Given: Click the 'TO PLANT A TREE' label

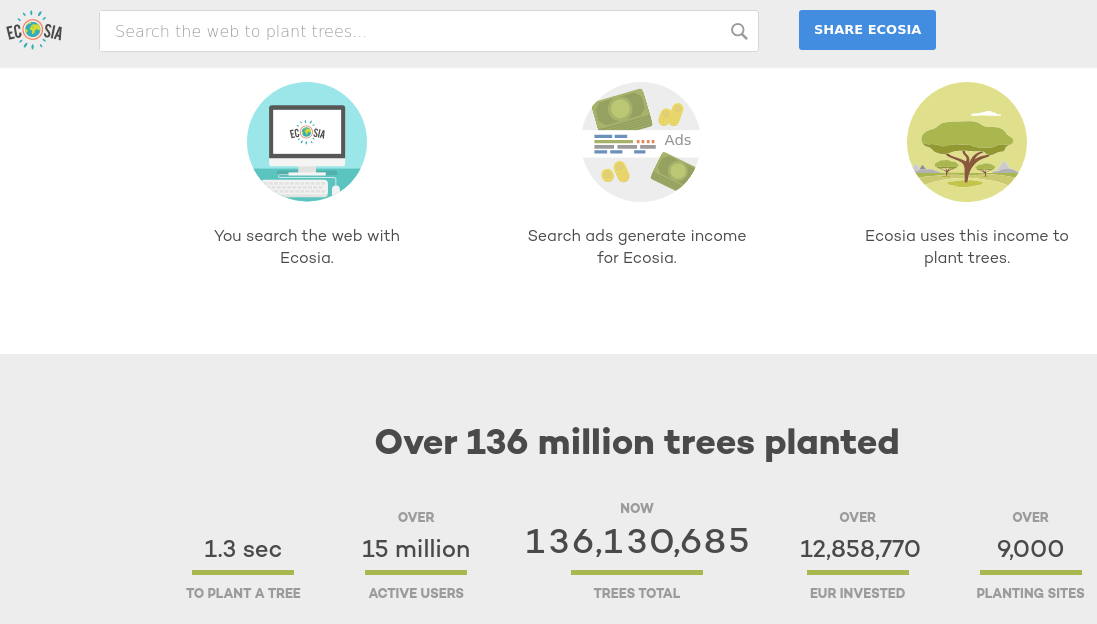Looking at the screenshot, I should pyautogui.click(x=243, y=593).
